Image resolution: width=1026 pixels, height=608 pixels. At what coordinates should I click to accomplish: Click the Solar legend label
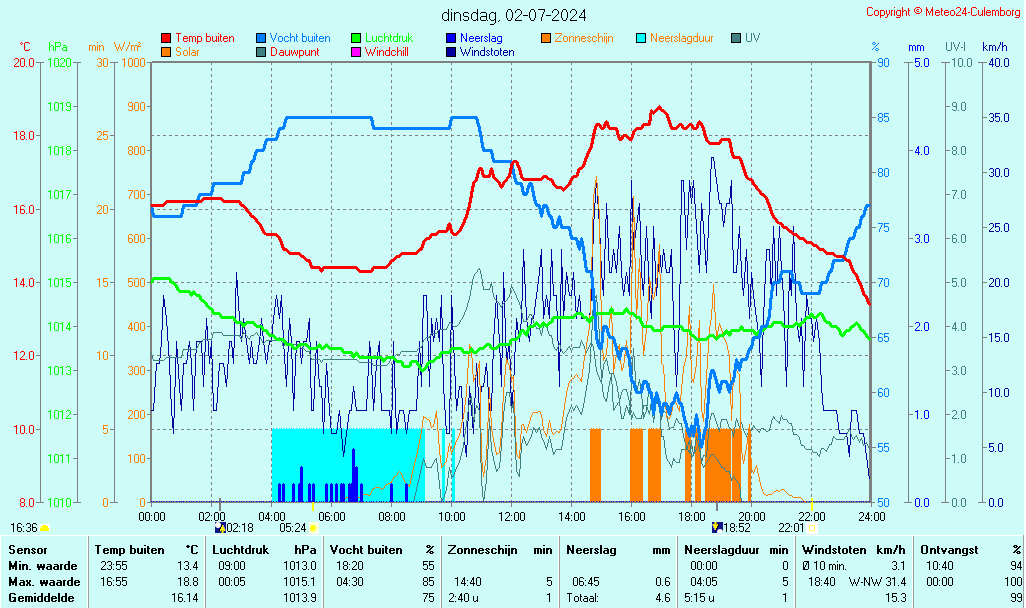tap(188, 52)
